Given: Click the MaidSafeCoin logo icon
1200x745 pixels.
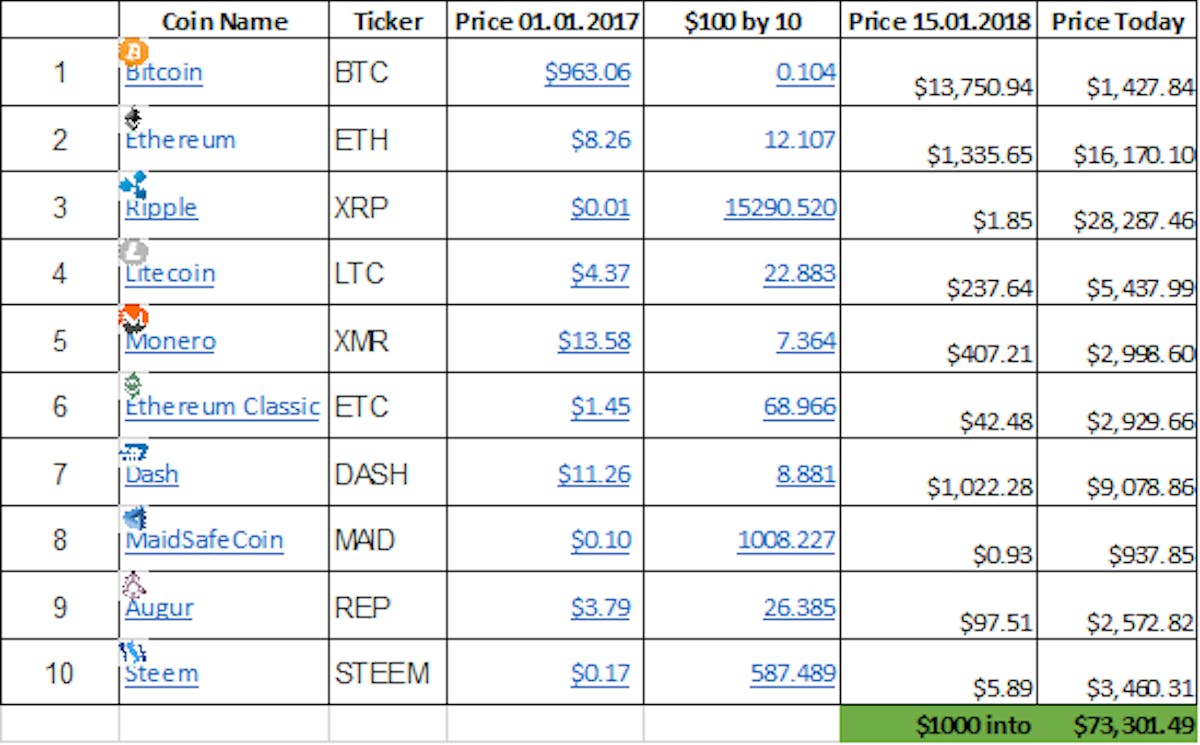Looking at the screenshot, I should point(133,519).
